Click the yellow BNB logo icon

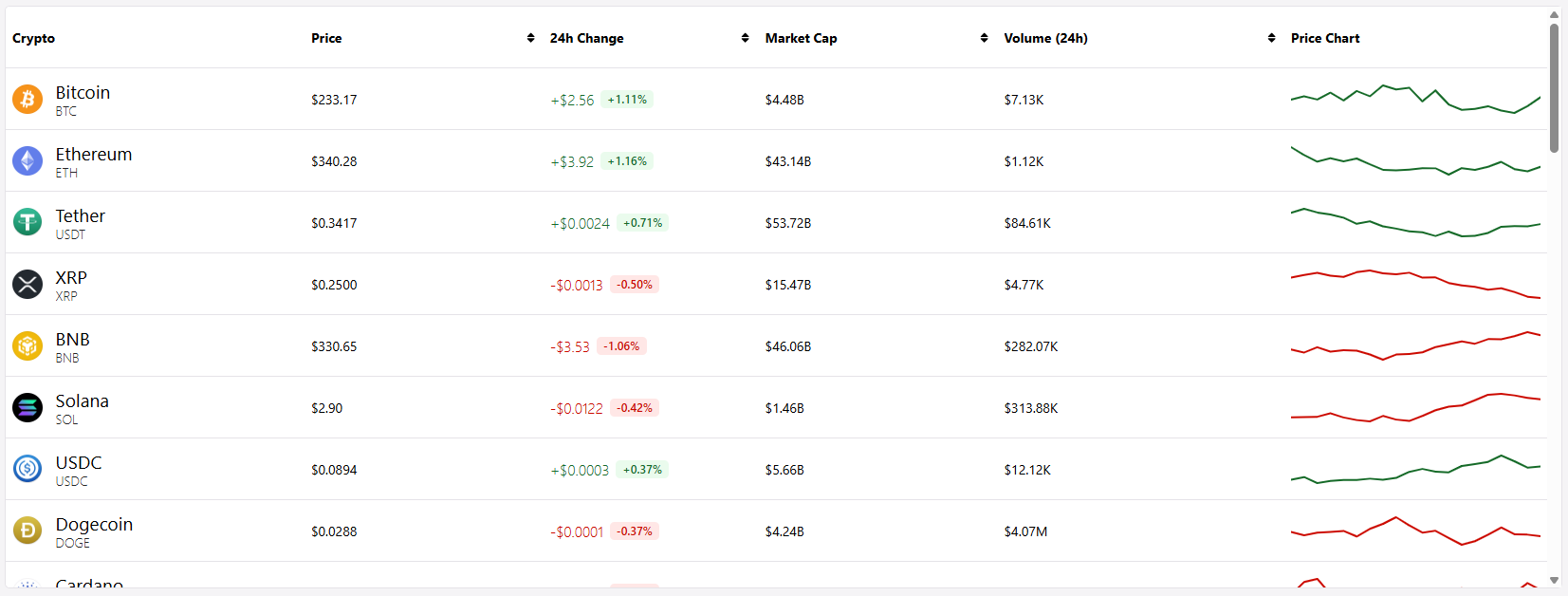click(x=28, y=345)
